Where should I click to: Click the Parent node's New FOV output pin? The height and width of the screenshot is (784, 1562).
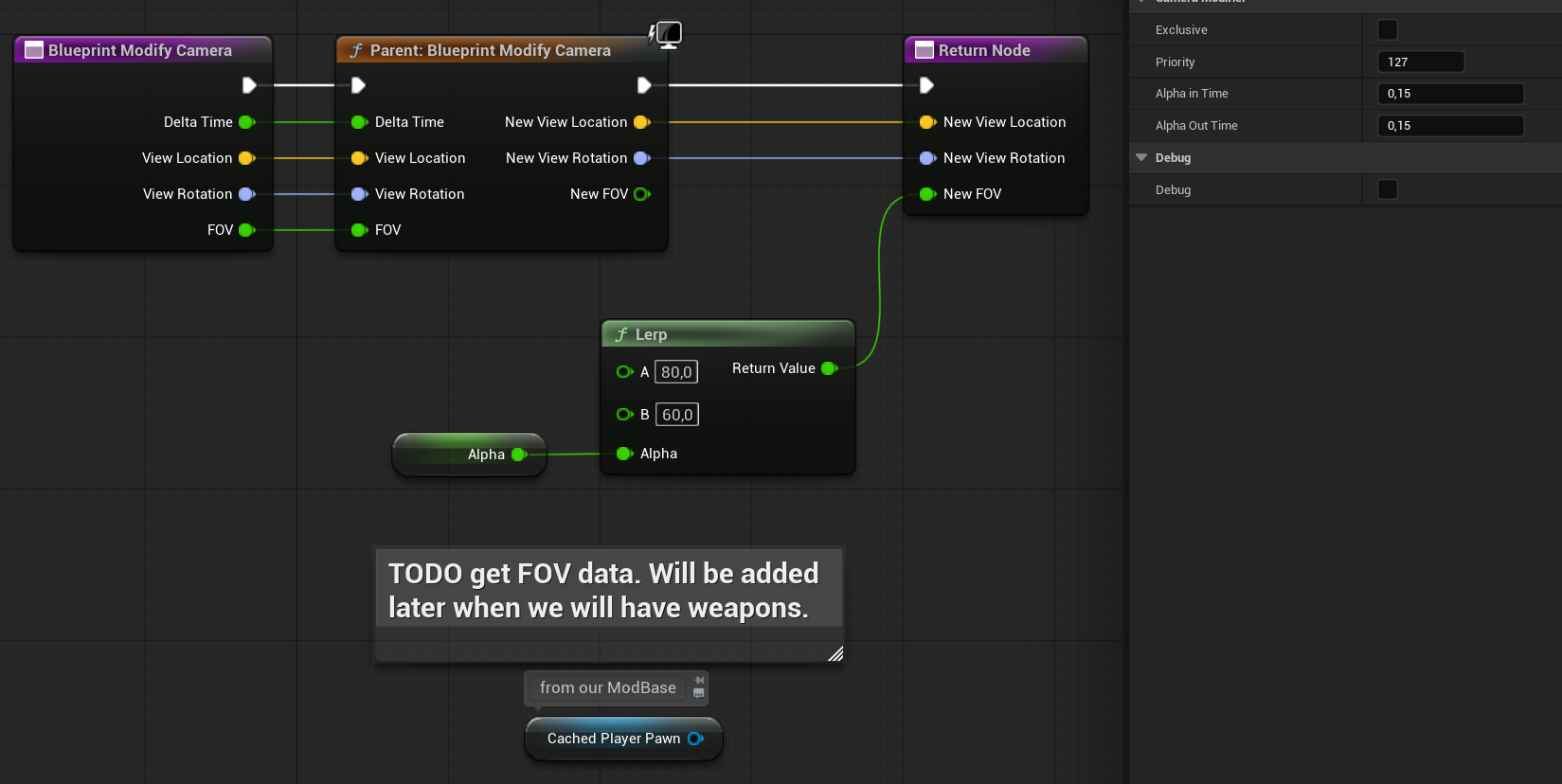641,194
